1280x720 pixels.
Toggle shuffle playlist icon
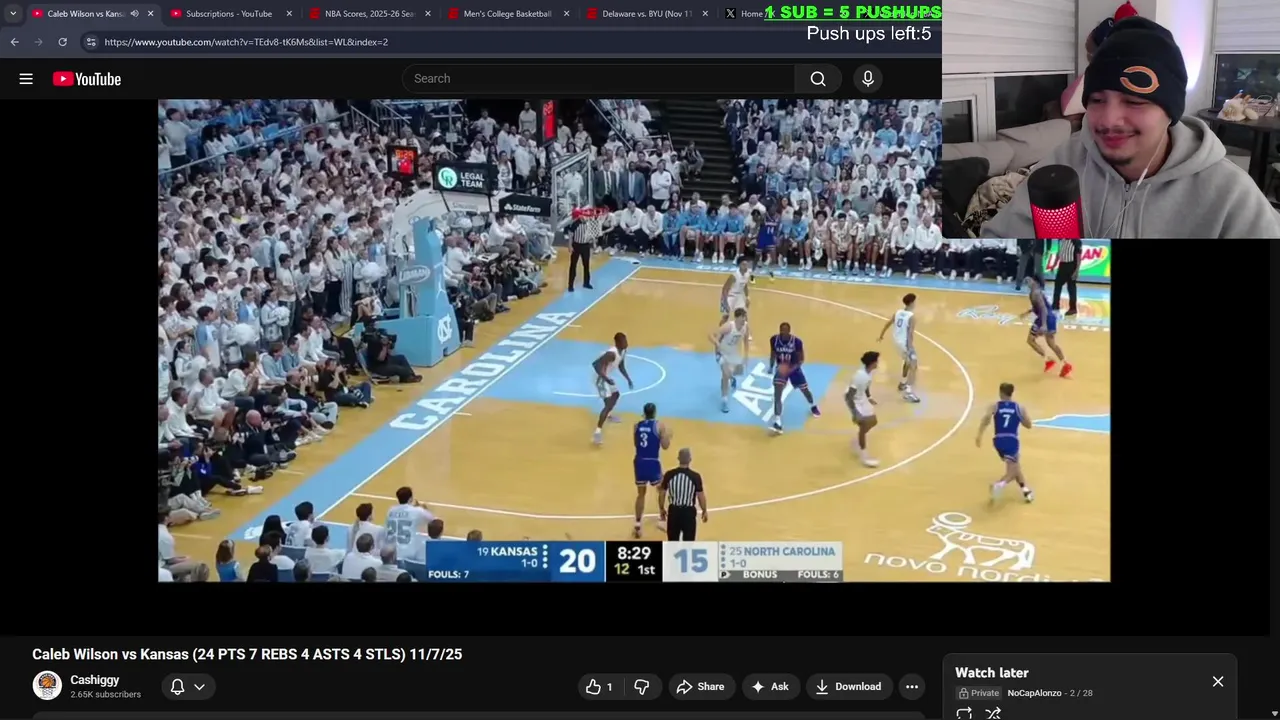click(993, 713)
